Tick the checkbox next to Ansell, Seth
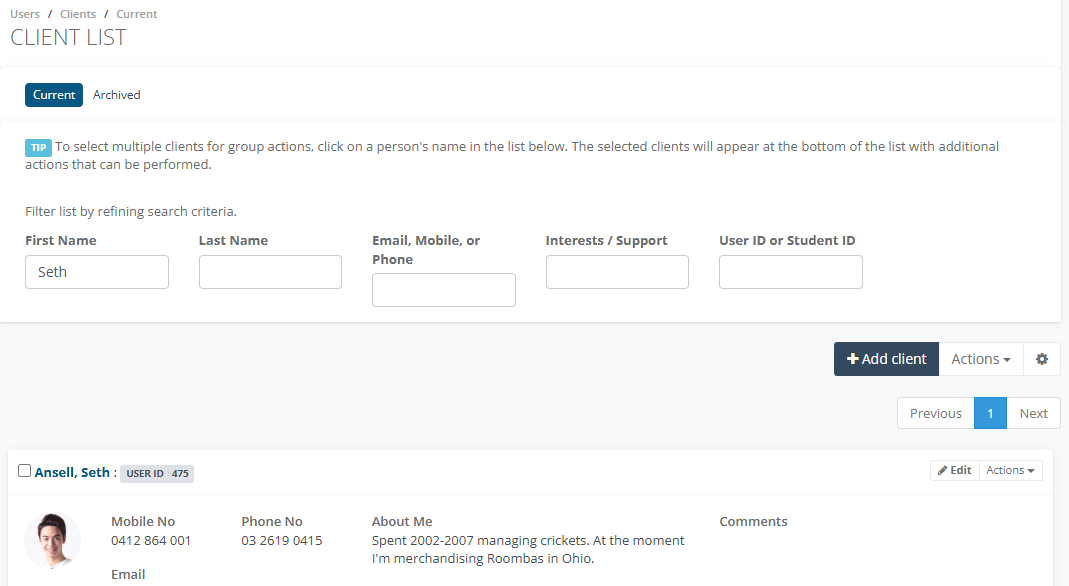Screen dimensions: 1069x586 click(25, 471)
